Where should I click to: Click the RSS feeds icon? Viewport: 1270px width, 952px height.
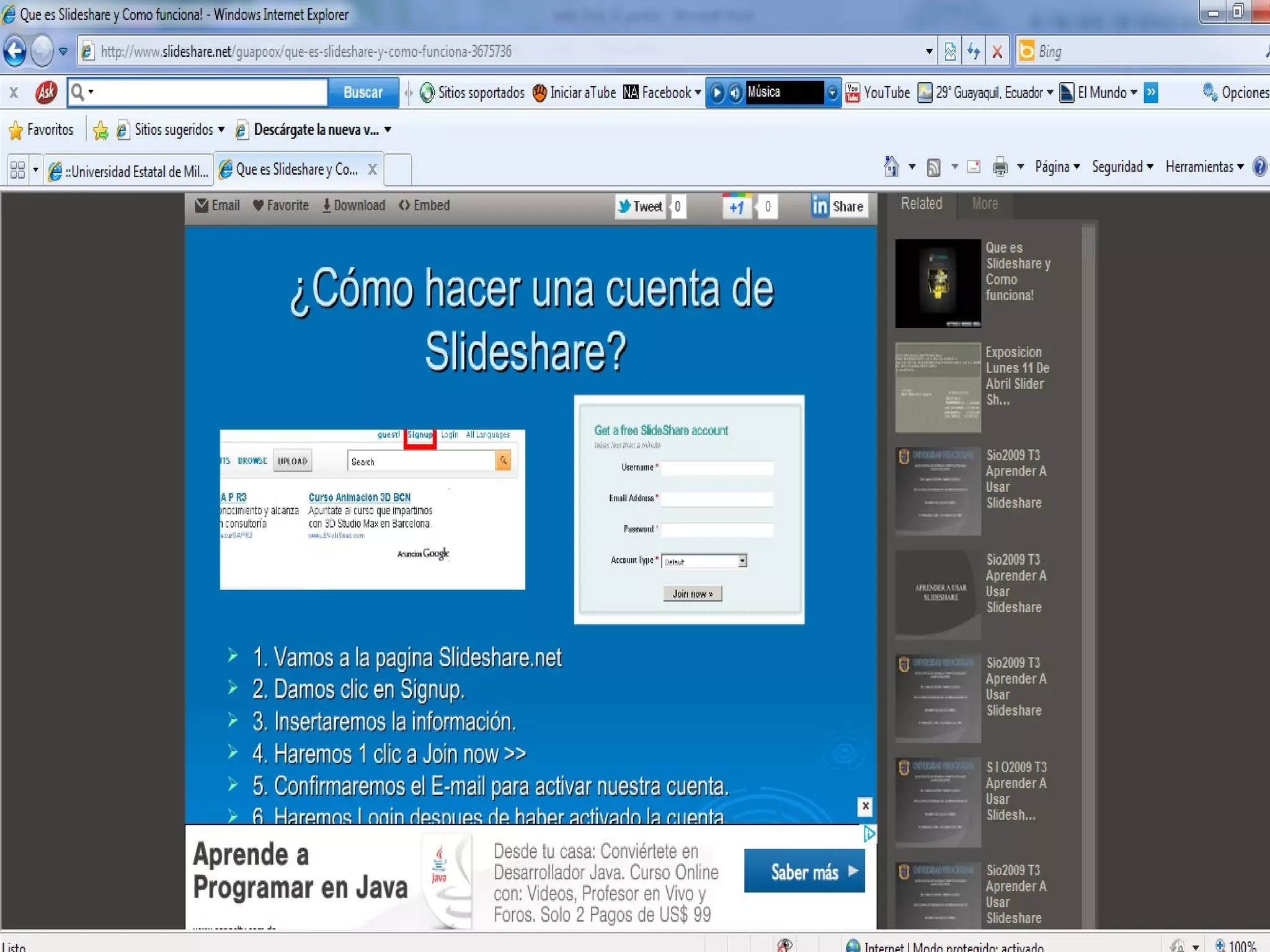(x=933, y=167)
